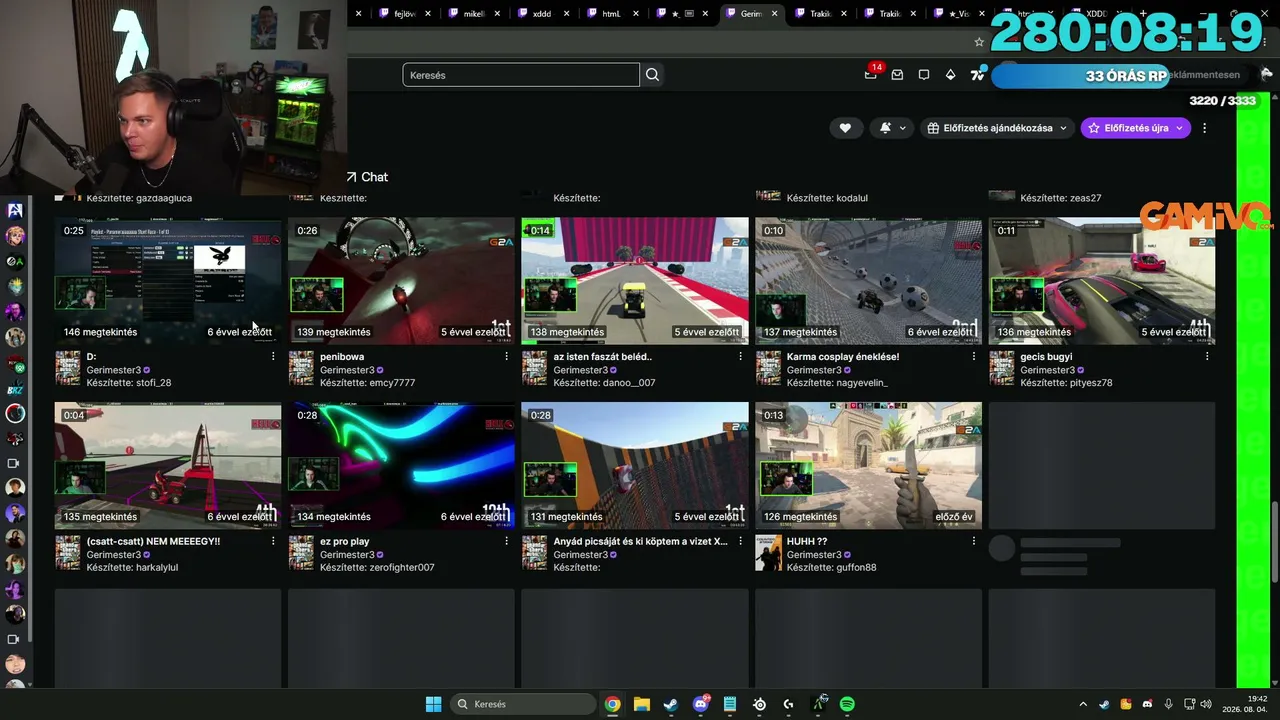1280x720 pixels.
Task: Open the BRZ channel in the sidebar
Action: pos(15,388)
